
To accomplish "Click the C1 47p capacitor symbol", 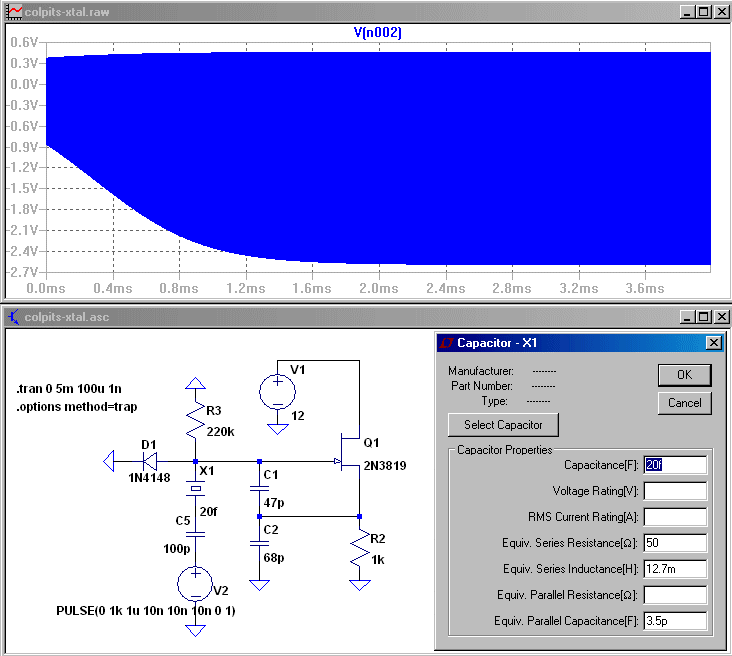I will point(259,490).
